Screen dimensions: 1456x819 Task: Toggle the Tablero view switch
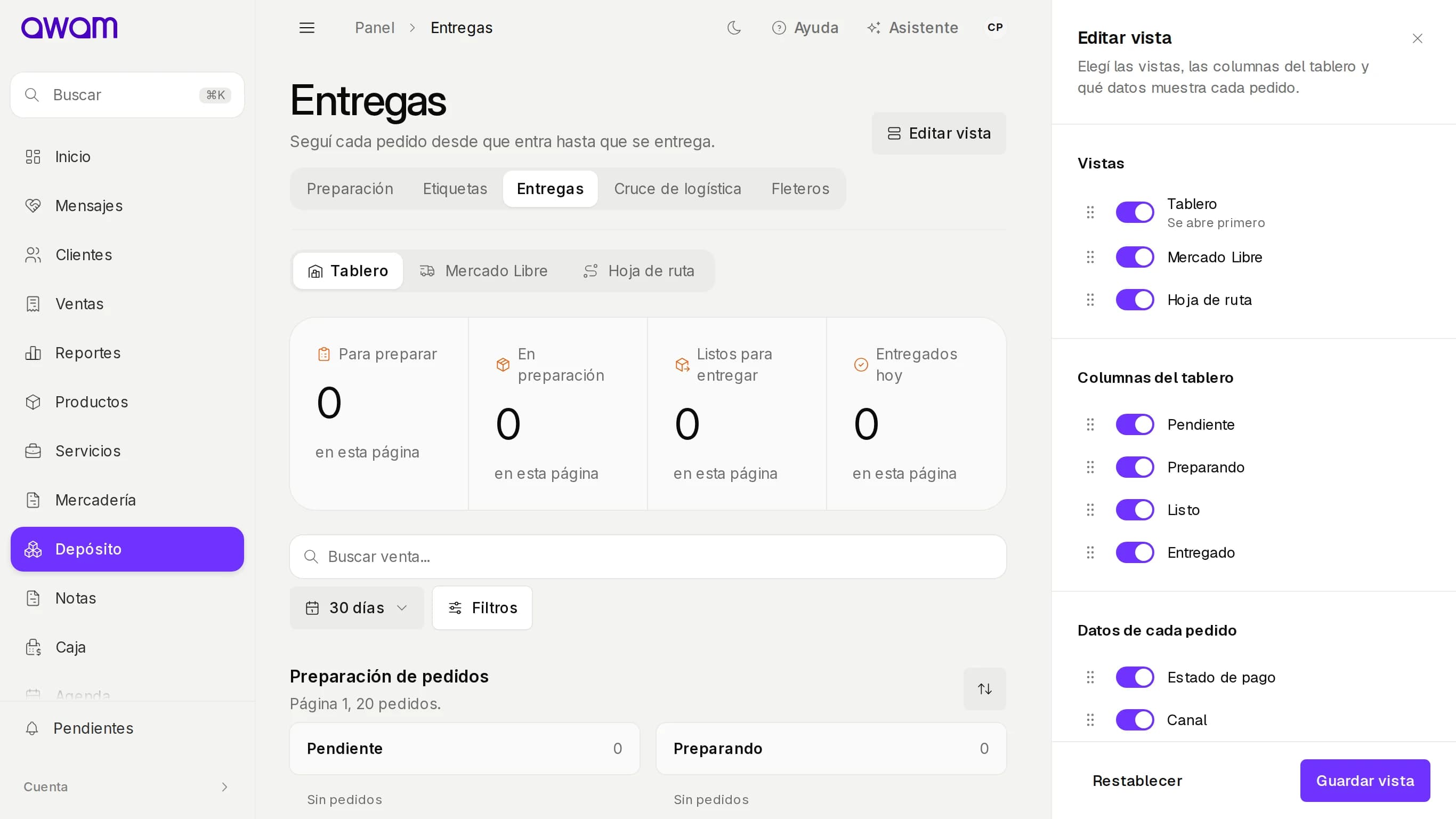point(1135,213)
